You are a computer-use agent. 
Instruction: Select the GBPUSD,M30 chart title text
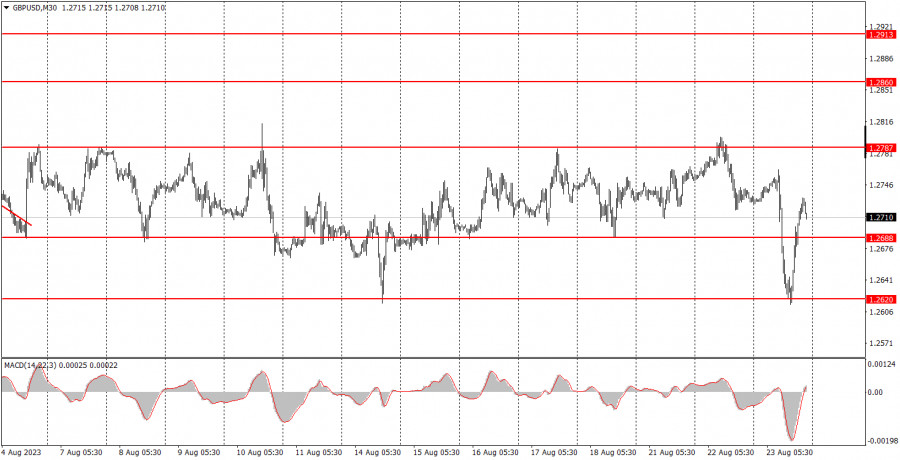[34, 9]
